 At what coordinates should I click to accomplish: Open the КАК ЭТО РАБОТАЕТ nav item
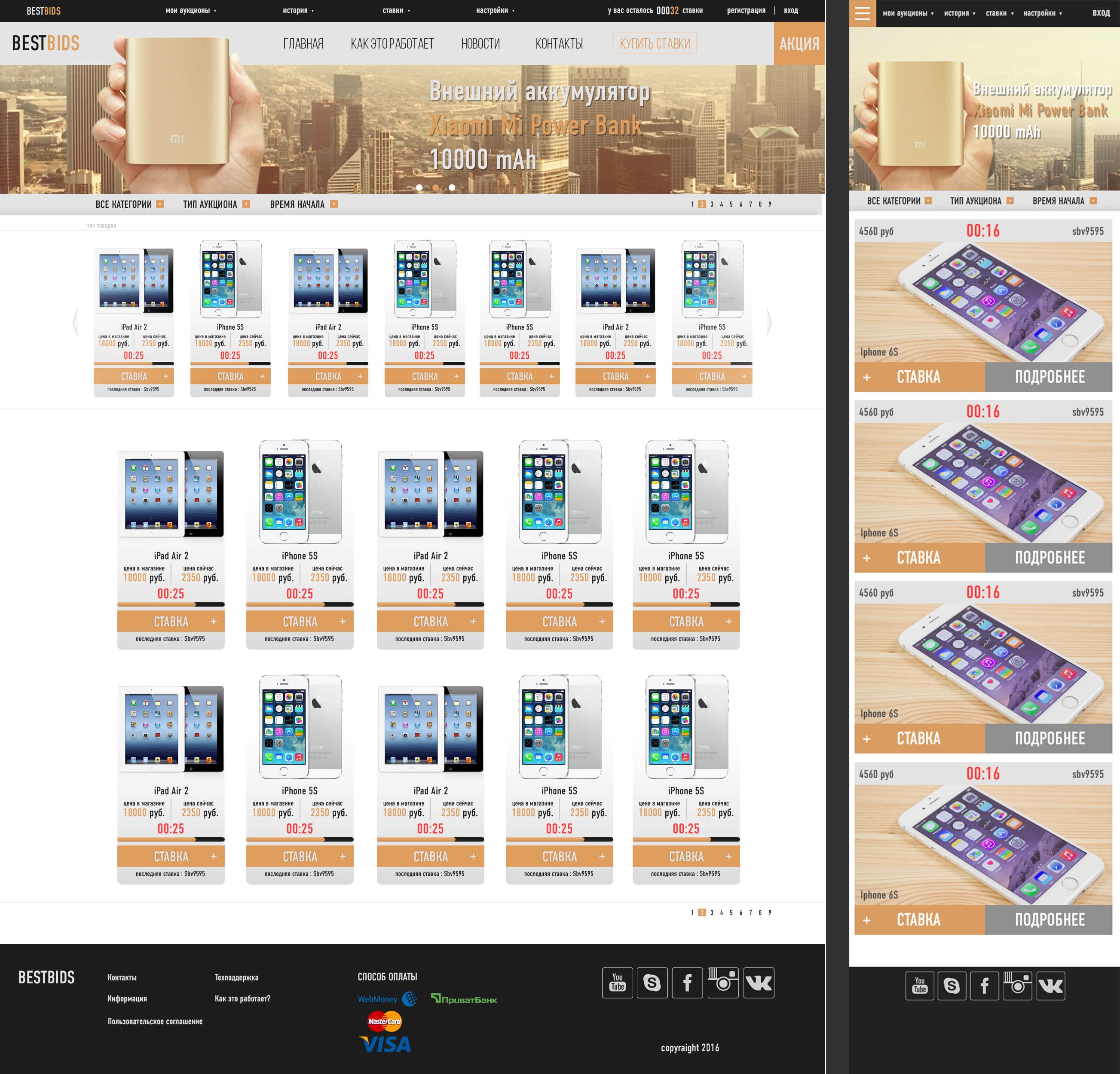tap(392, 44)
